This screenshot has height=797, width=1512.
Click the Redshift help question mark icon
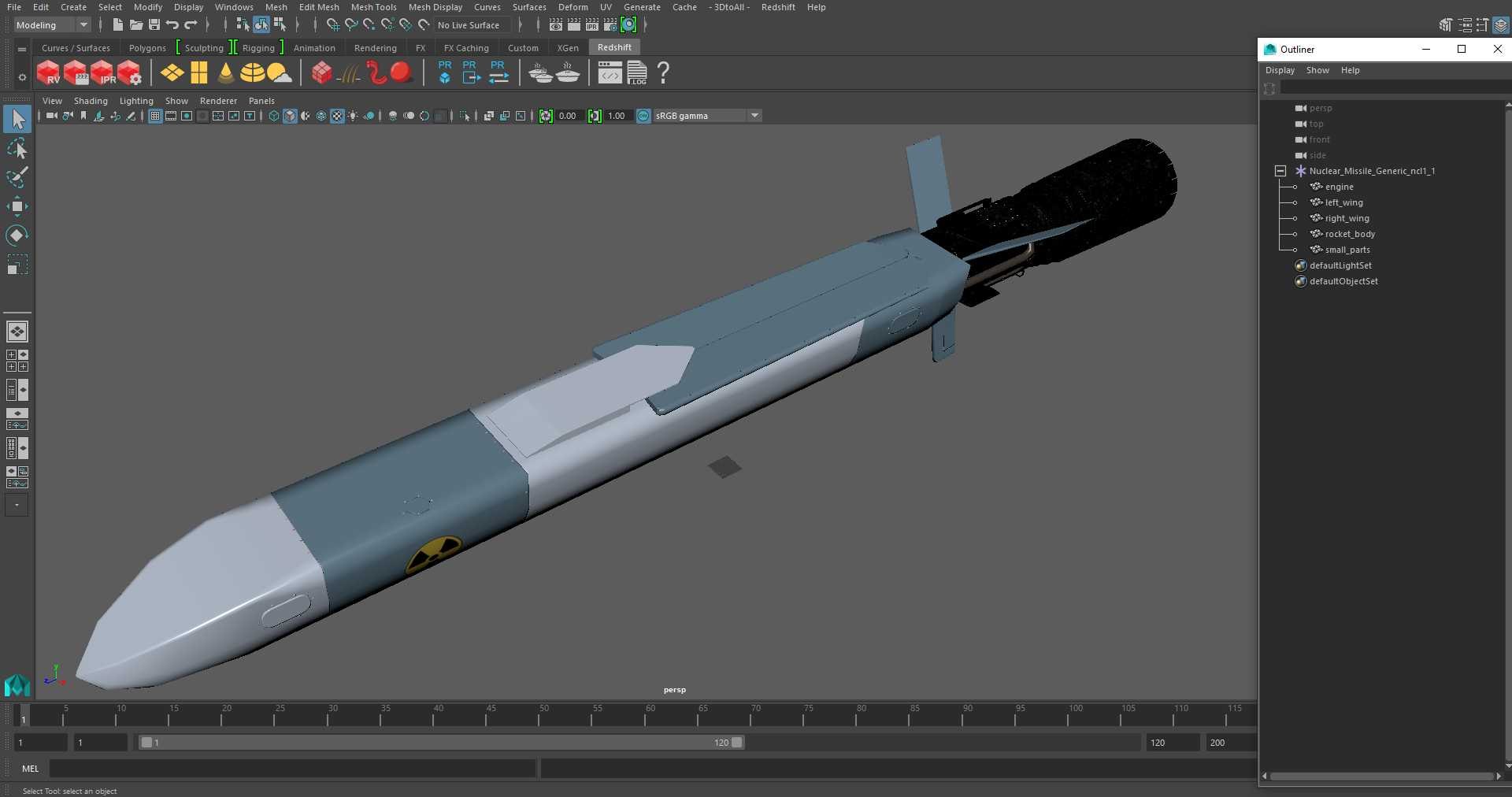[x=664, y=73]
